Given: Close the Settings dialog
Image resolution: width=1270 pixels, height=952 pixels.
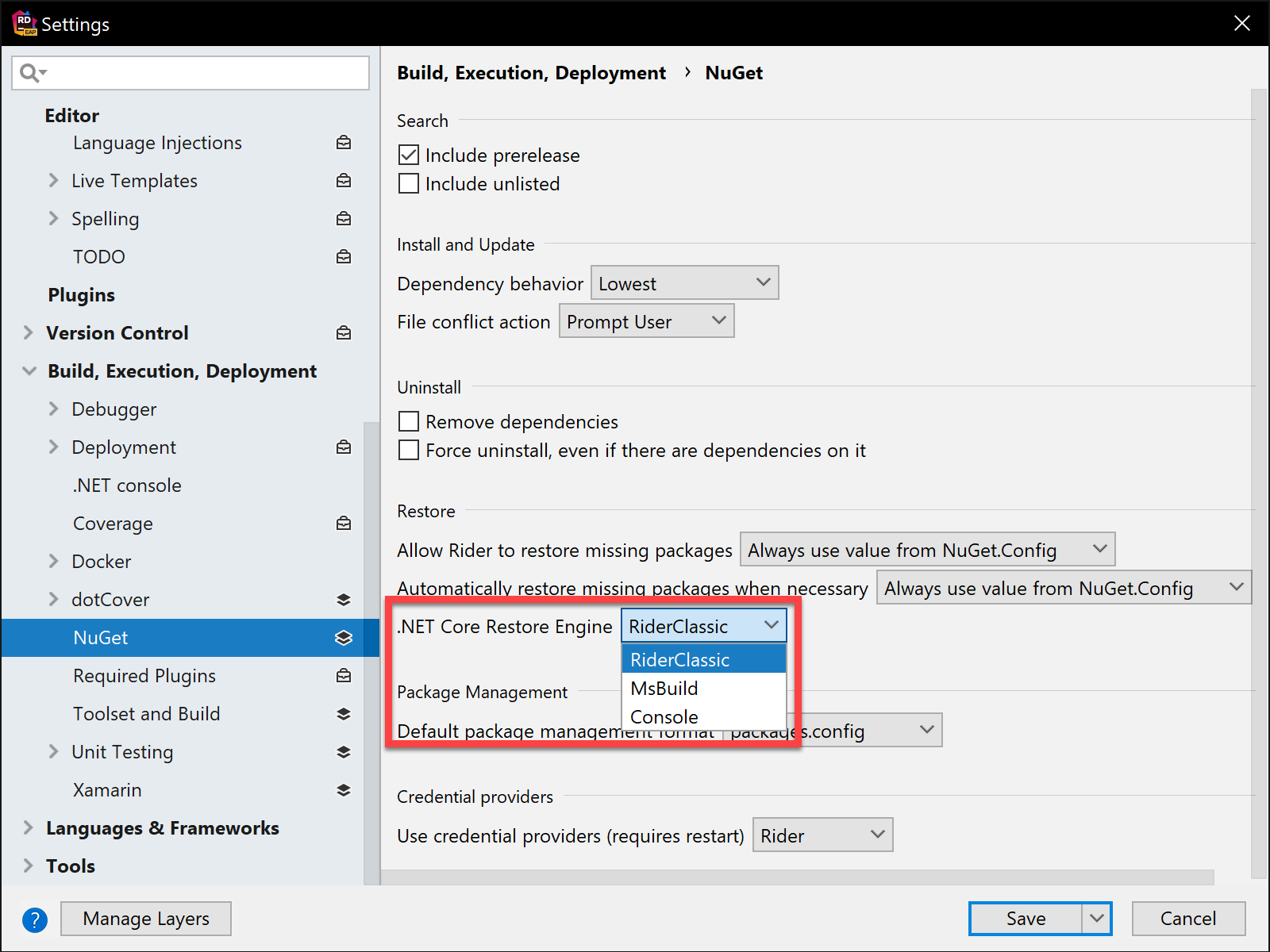Looking at the screenshot, I should tap(1242, 23).
